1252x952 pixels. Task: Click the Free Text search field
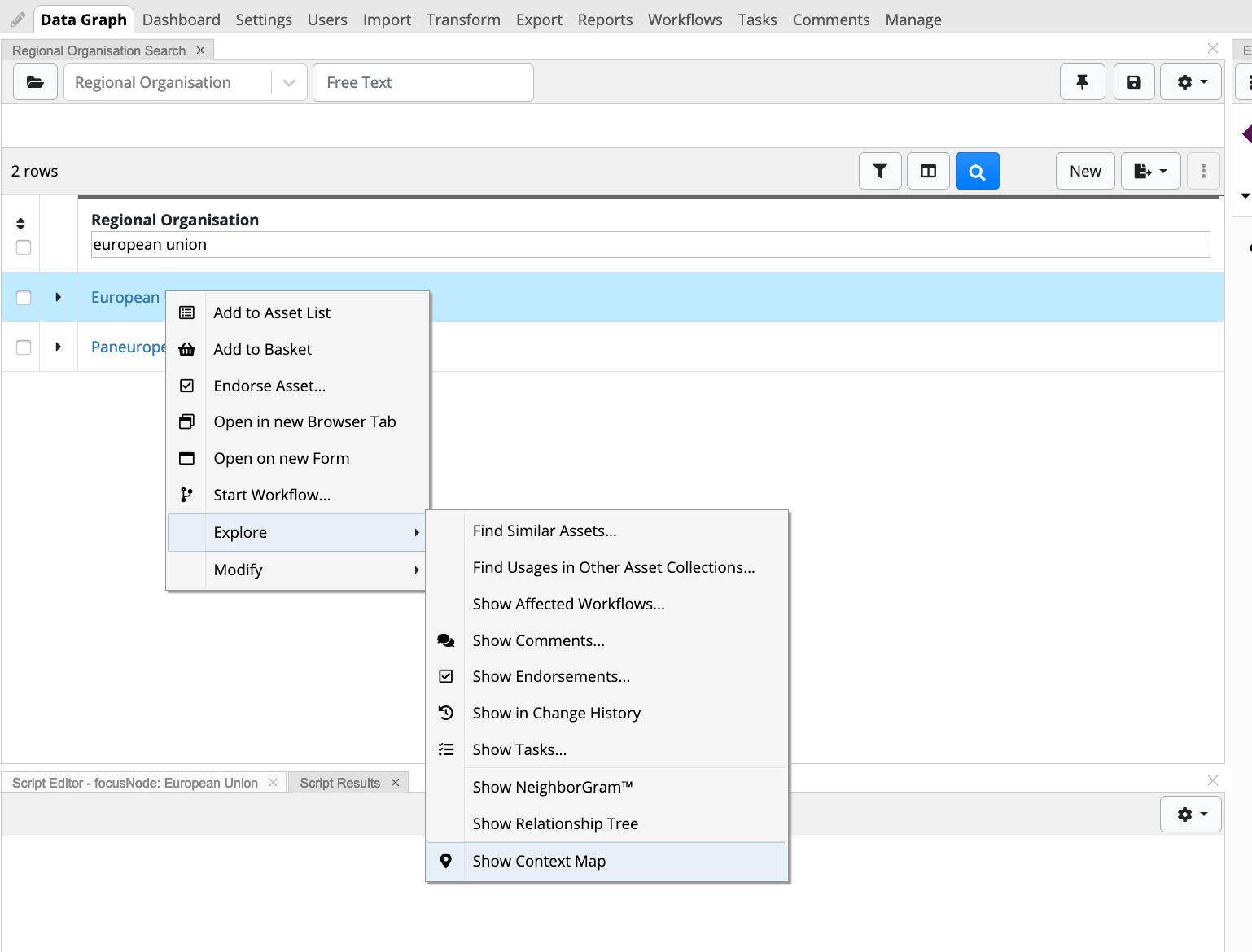point(422,82)
